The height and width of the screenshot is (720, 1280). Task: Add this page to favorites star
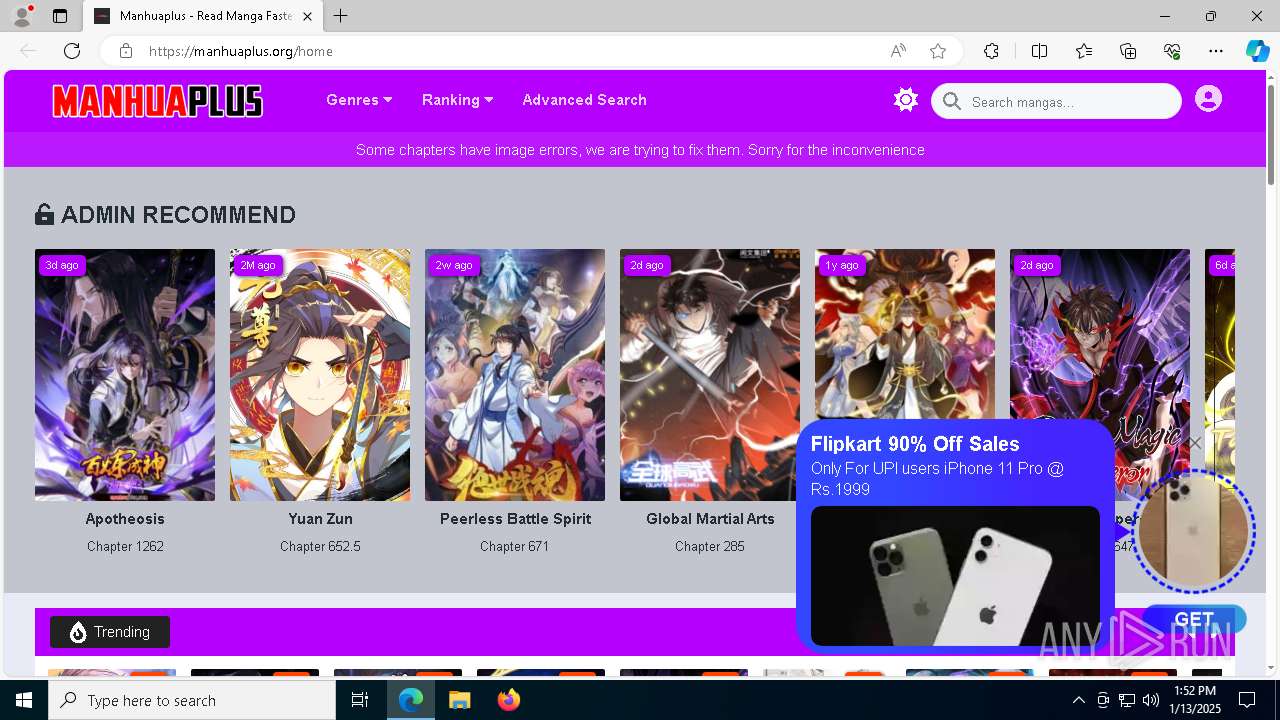point(938,51)
